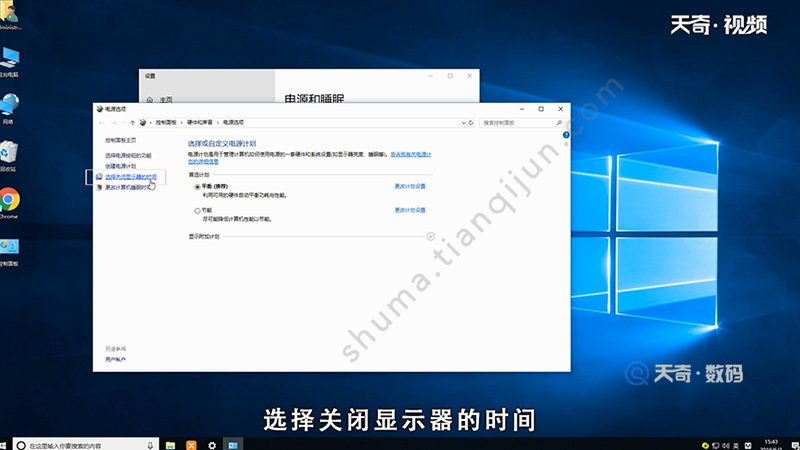The height and width of the screenshot is (450, 800).
Task: Open the taskbar clock showing 15:43
Action: pos(771,444)
